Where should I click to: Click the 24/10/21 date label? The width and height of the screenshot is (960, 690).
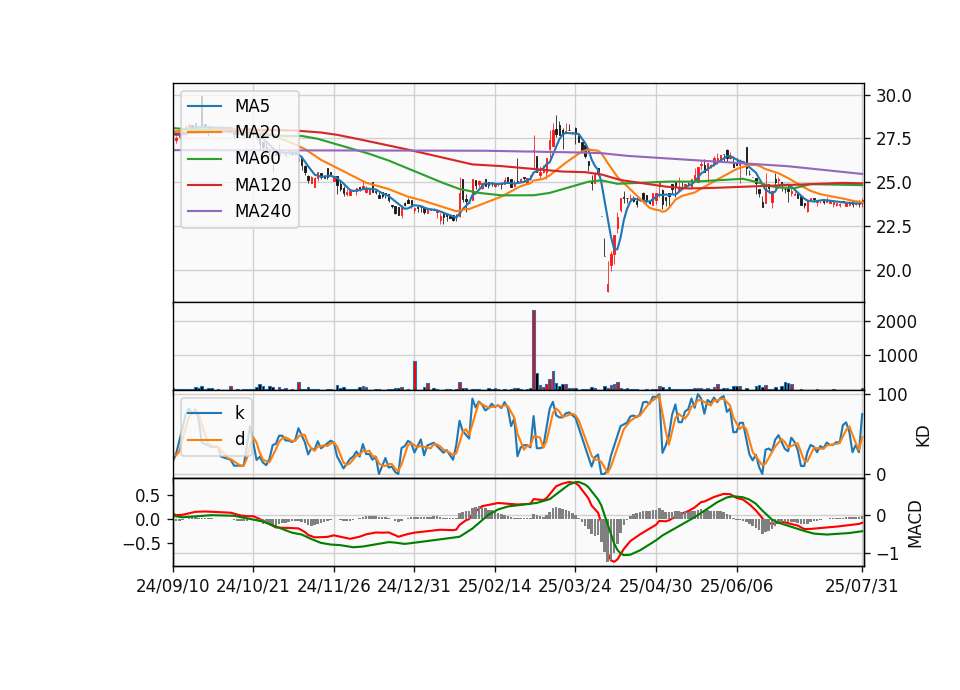(253, 586)
